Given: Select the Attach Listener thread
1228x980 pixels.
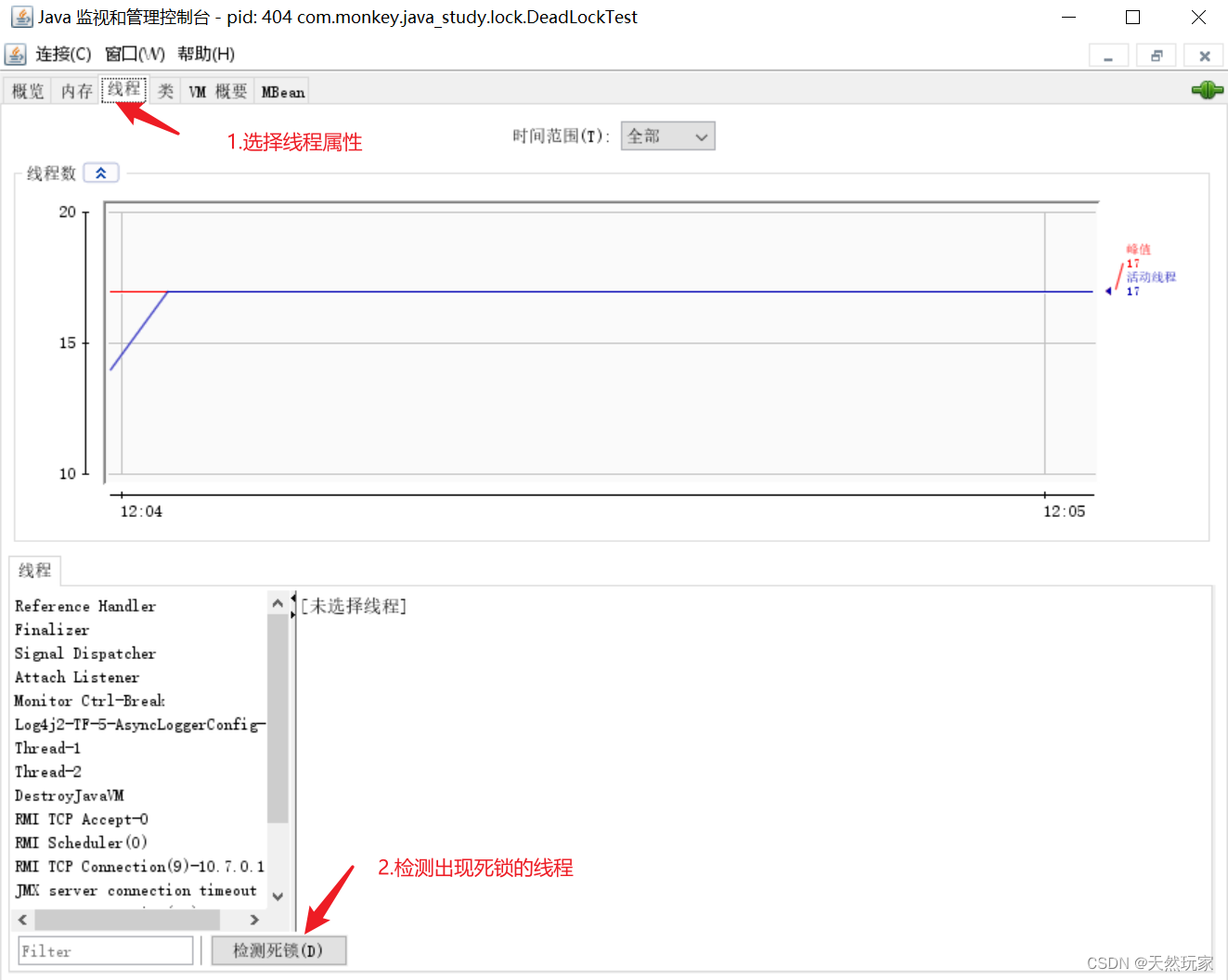Looking at the screenshot, I should pyautogui.click(x=77, y=677).
